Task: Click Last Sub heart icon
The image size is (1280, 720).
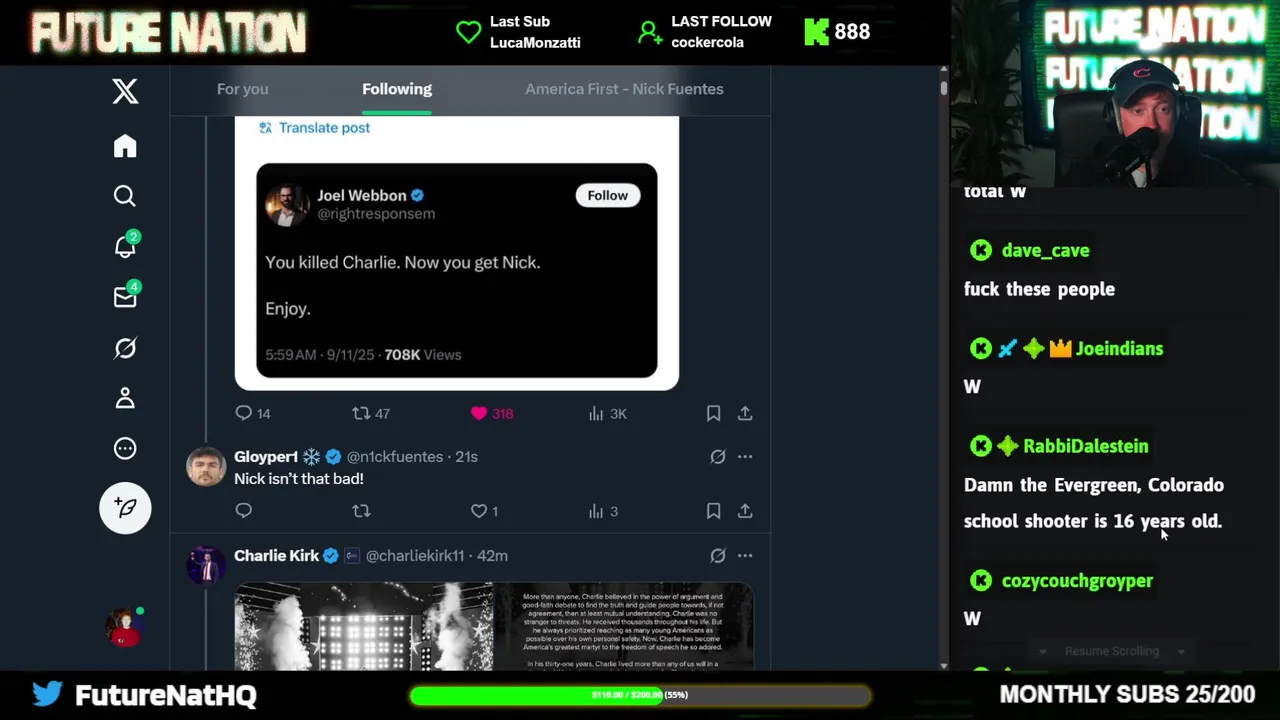Action: point(468,32)
